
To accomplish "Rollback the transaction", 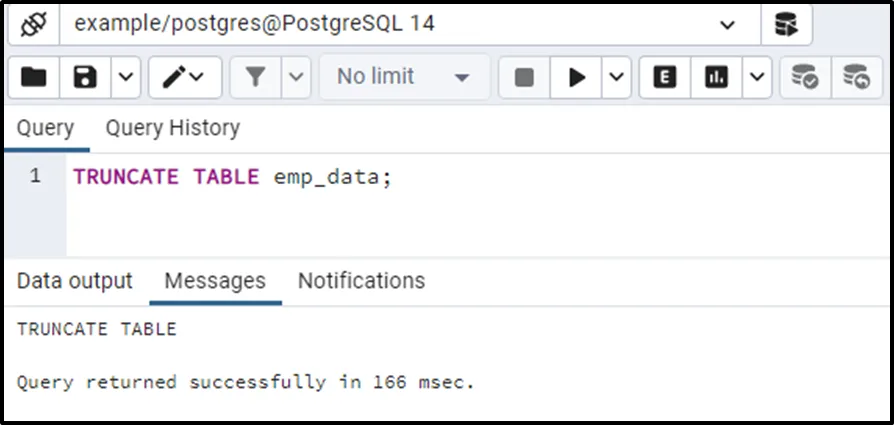I will [856, 77].
